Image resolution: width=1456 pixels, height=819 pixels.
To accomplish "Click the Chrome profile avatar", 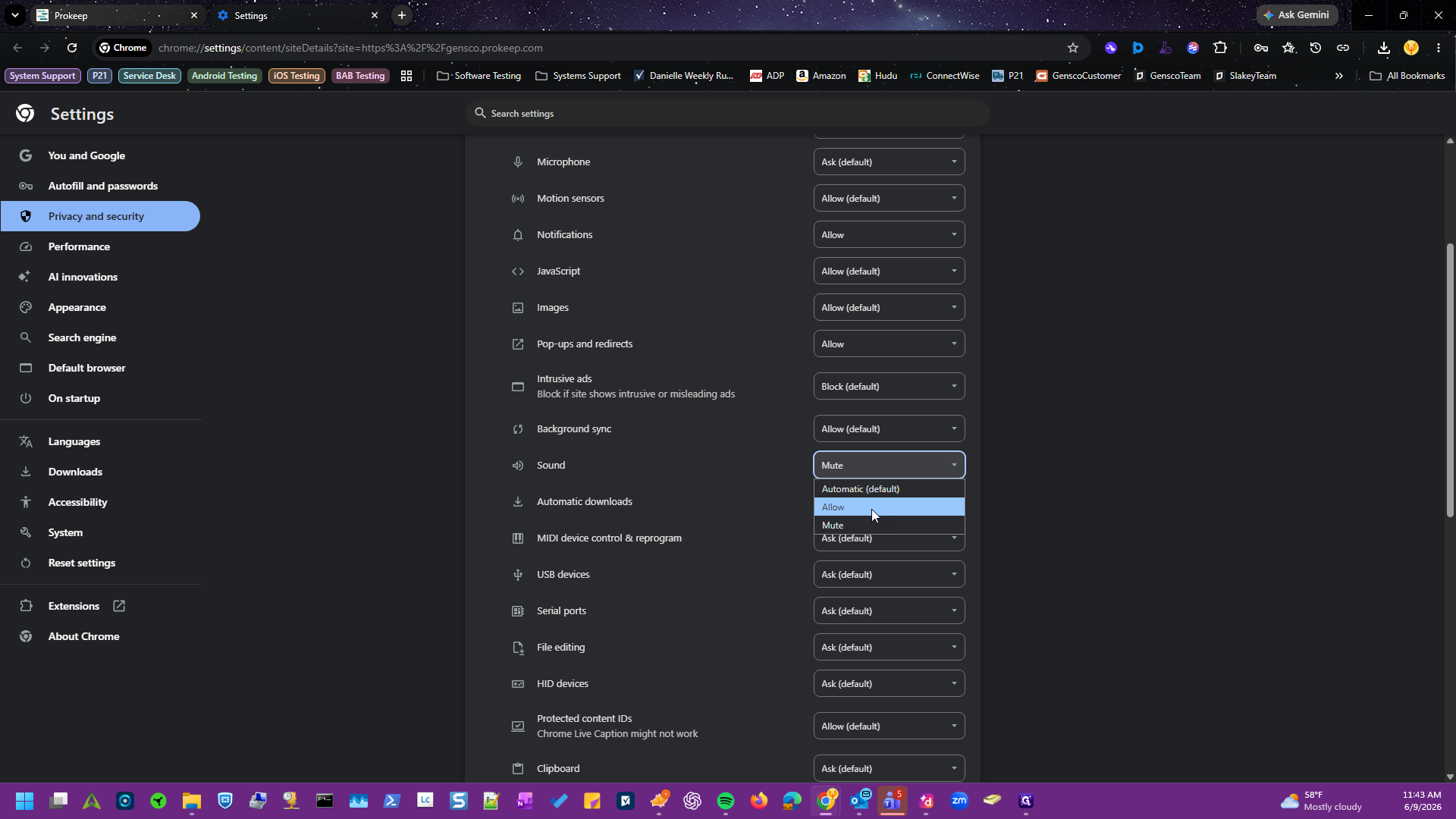I will tap(1411, 48).
